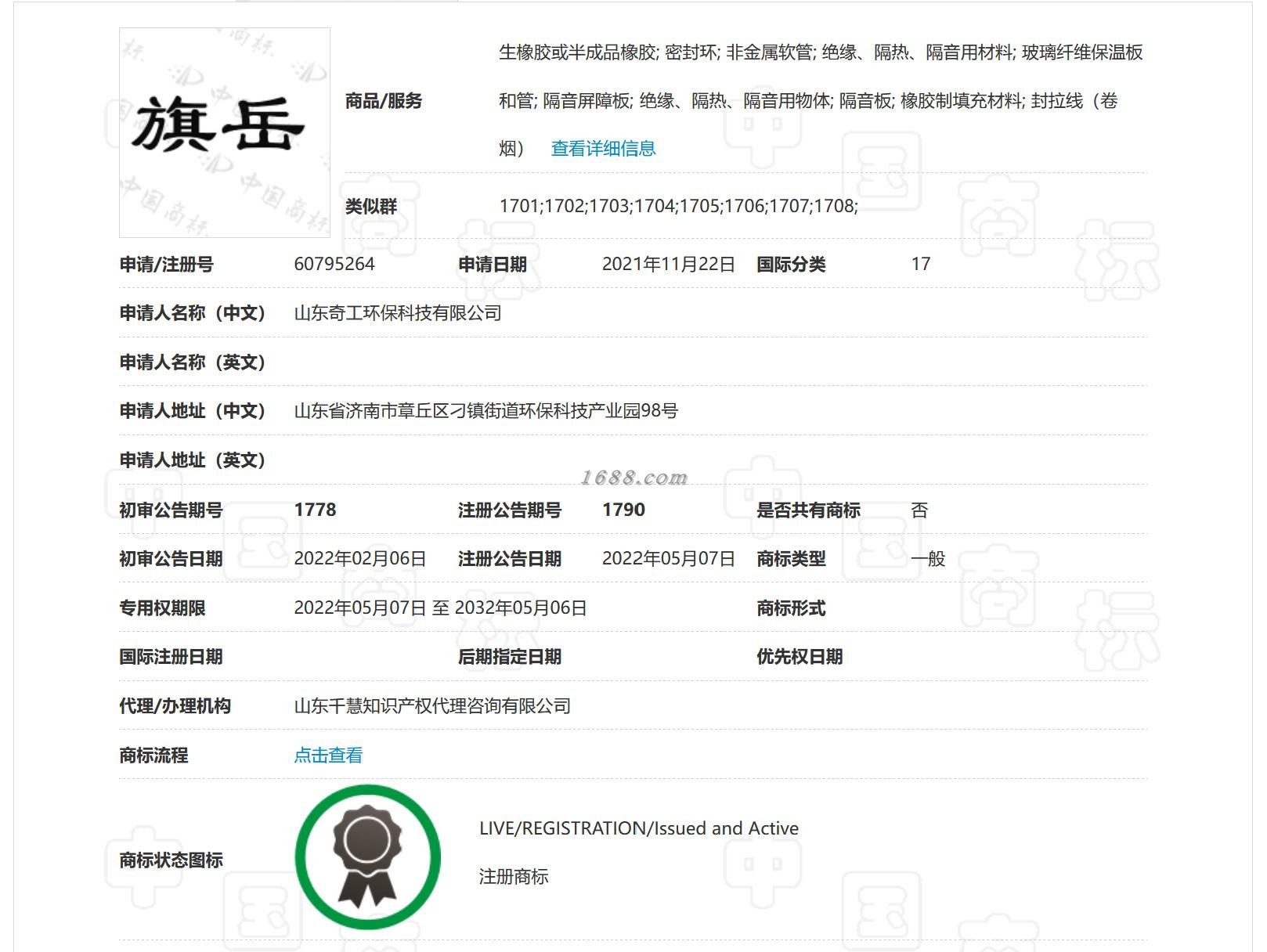Image resolution: width=1267 pixels, height=952 pixels.
Task: Click the 国际注册日期 label
Action: tap(171, 657)
